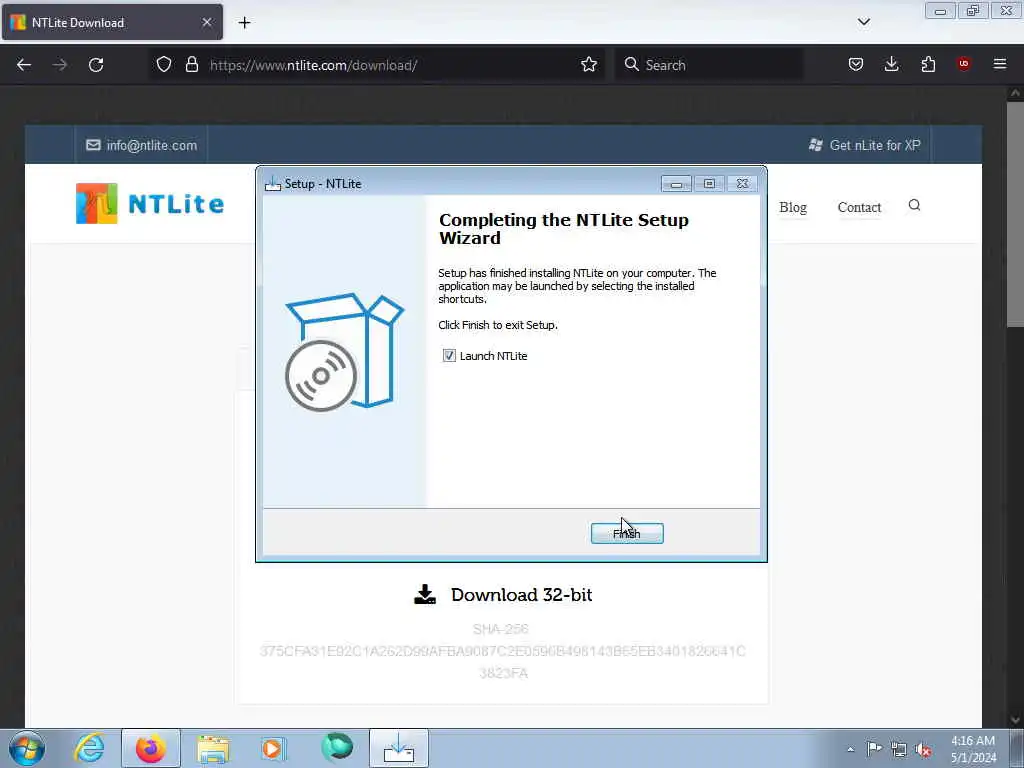
Task: Close the Setup - NTLite dialog
Action: click(x=743, y=184)
